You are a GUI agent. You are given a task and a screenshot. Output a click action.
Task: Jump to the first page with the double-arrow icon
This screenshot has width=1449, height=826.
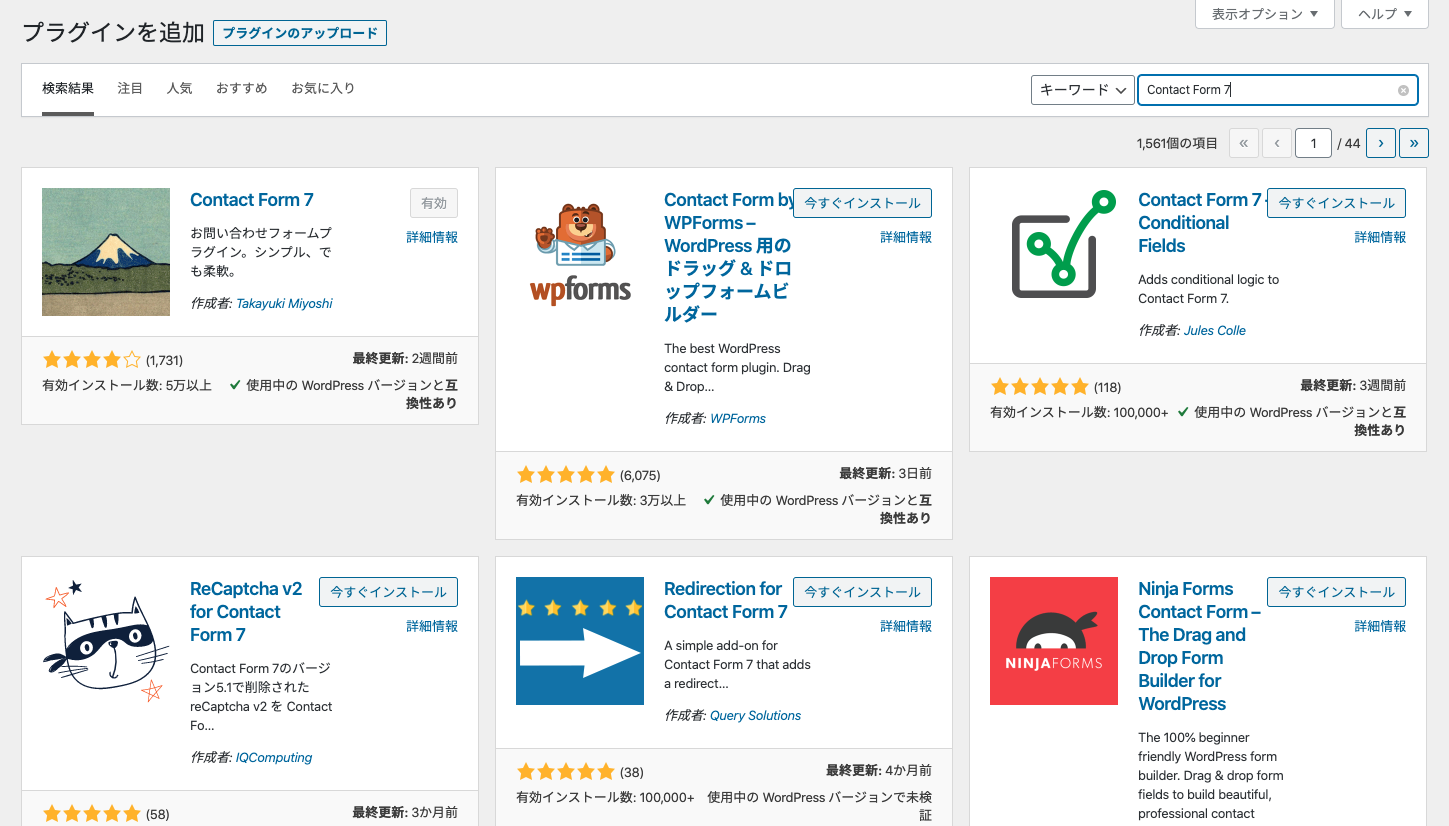coord(1243,143)
